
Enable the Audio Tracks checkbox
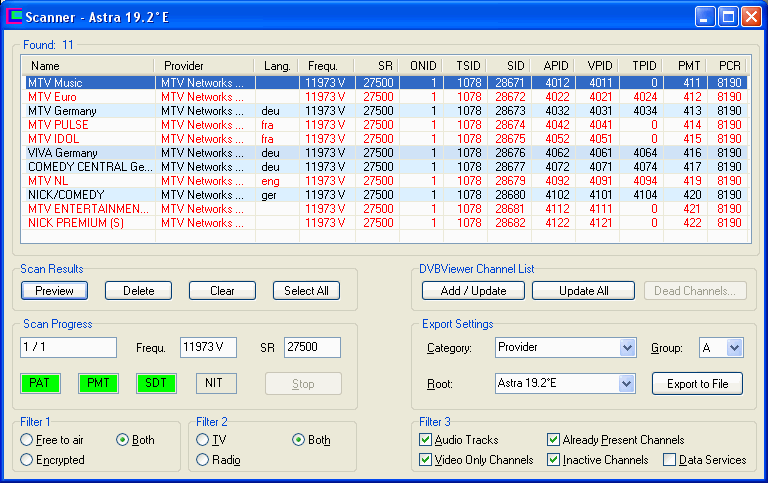tap(426, 440)
